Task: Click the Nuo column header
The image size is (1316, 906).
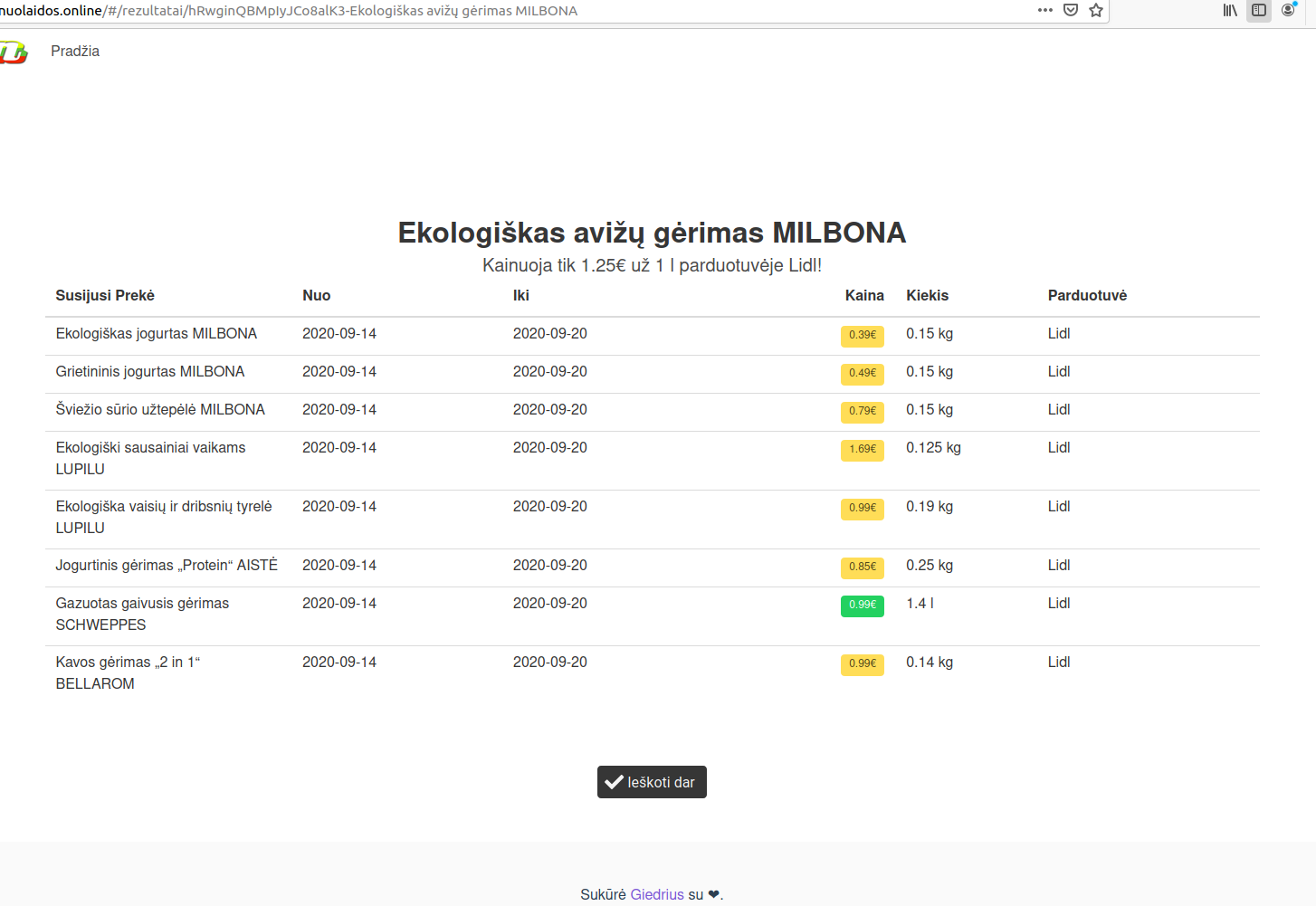Action: (317, 295)
